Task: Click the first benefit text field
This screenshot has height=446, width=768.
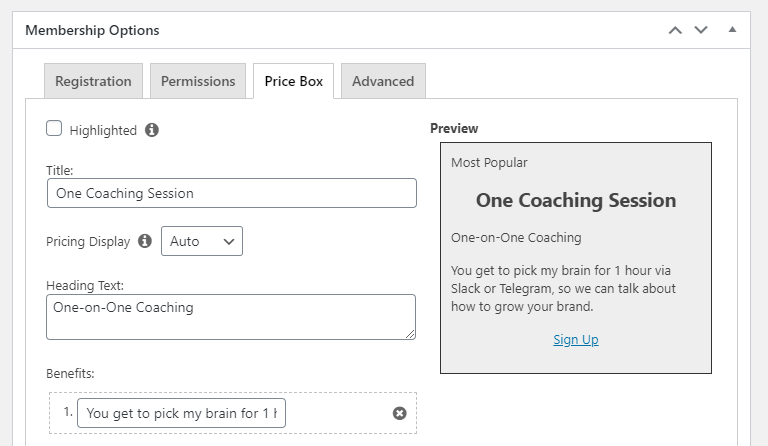Action: coord(181,413)
